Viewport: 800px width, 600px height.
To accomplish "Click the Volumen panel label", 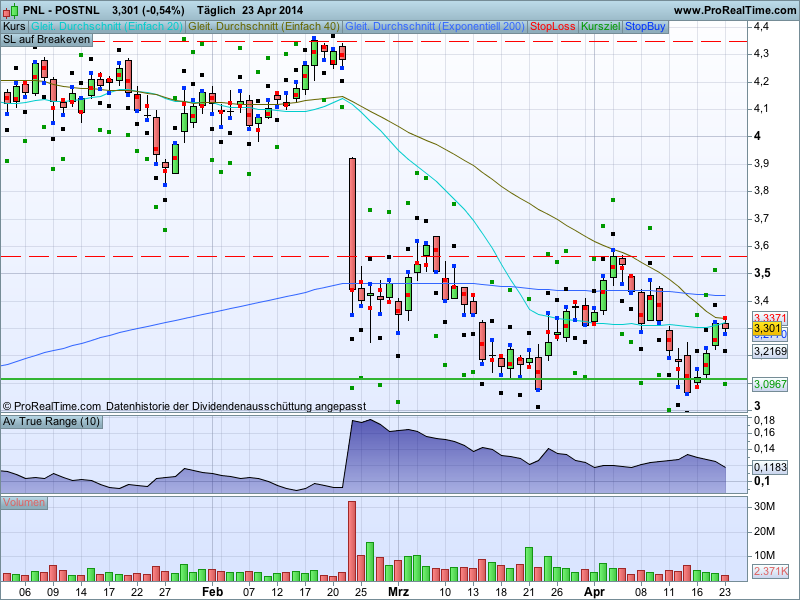I will click(x=25, y=502).
